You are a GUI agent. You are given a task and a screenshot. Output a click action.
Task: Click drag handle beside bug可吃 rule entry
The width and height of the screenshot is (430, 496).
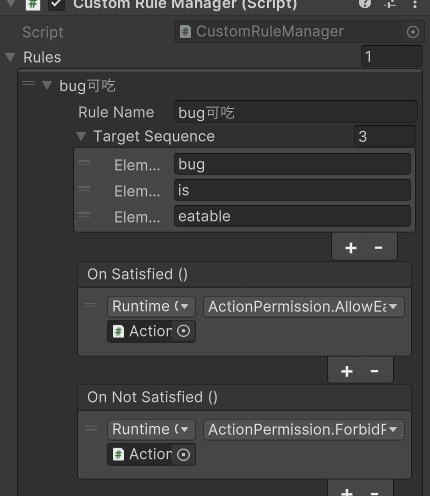click(28, 83)
